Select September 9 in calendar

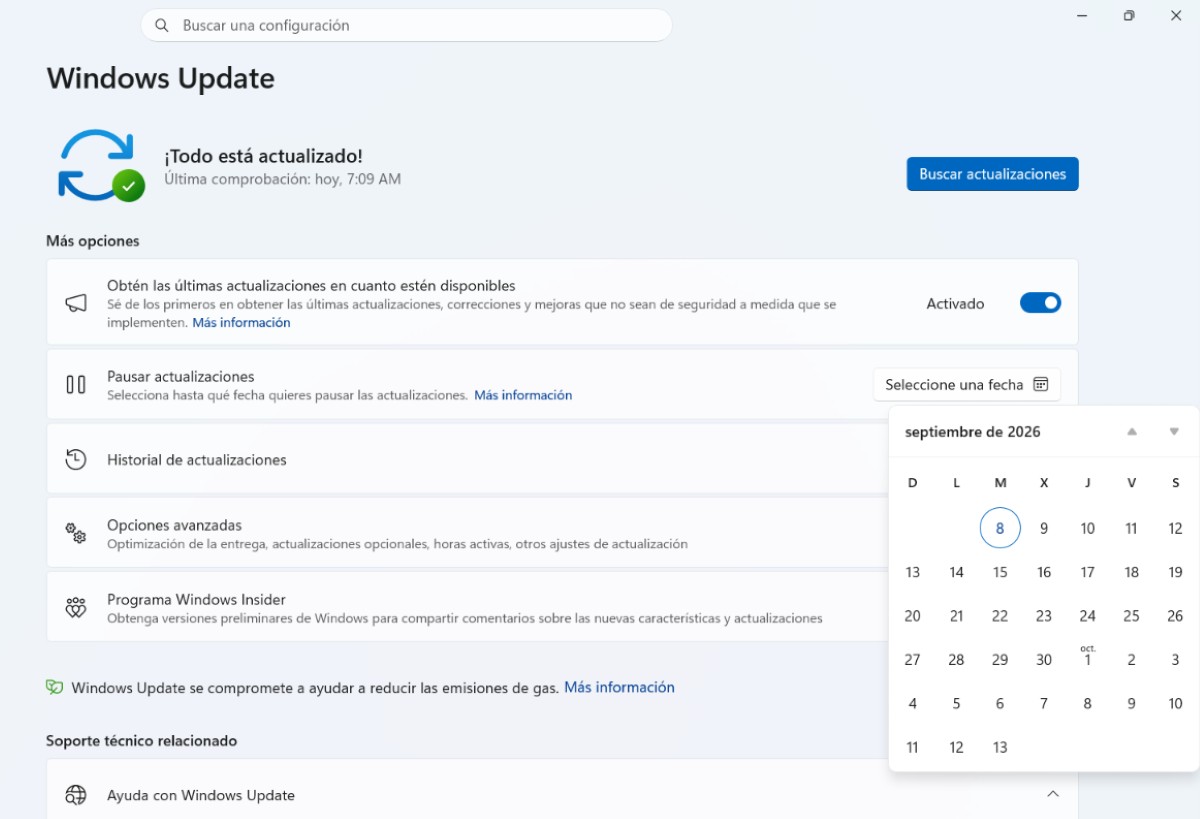[x=1044, y=528]
